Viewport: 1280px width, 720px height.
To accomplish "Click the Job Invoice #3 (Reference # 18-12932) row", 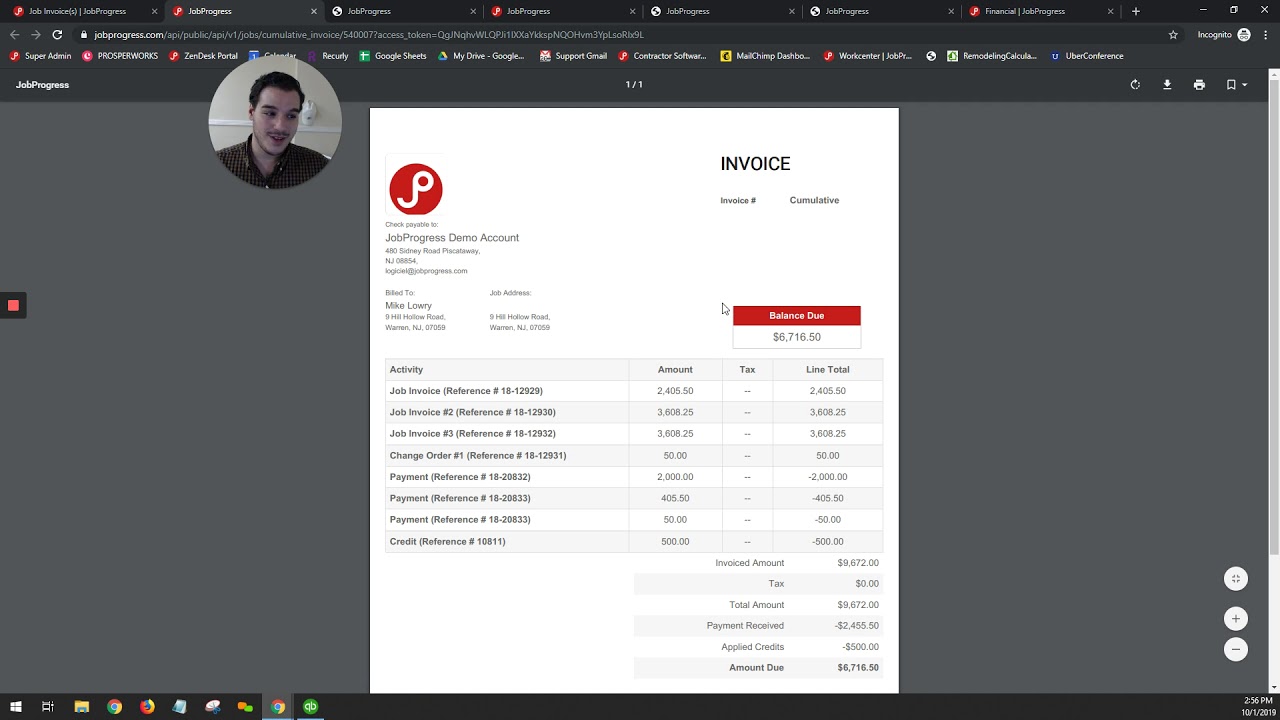I will (x=634, y=434).
